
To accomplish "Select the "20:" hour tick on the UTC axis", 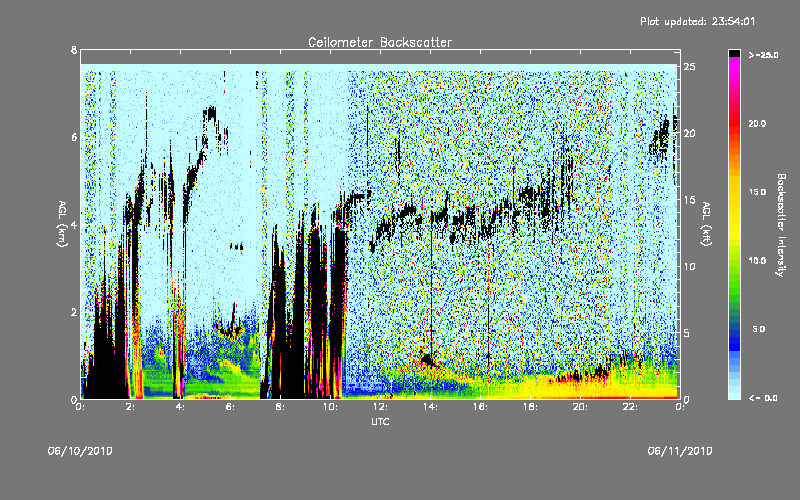I will [580, 407].
